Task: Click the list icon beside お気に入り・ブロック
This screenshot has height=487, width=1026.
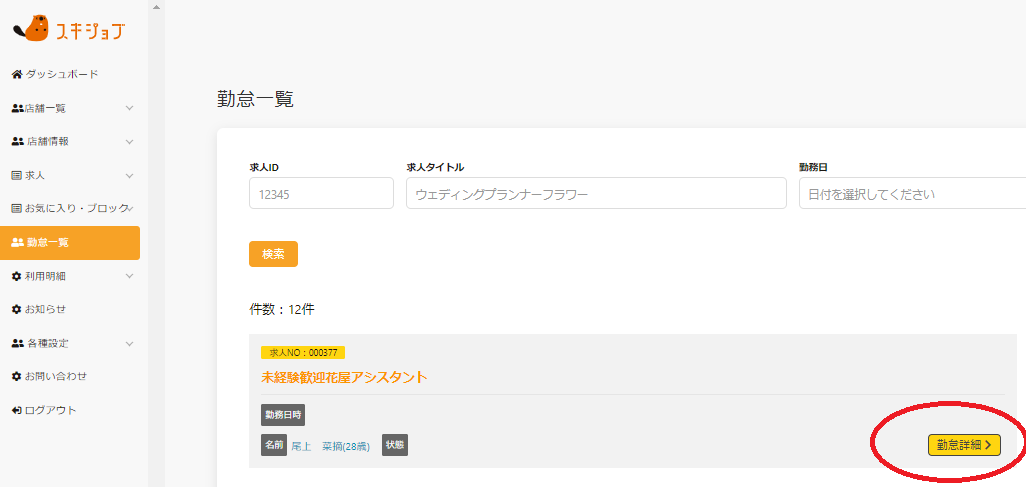Action: (17, 209)
